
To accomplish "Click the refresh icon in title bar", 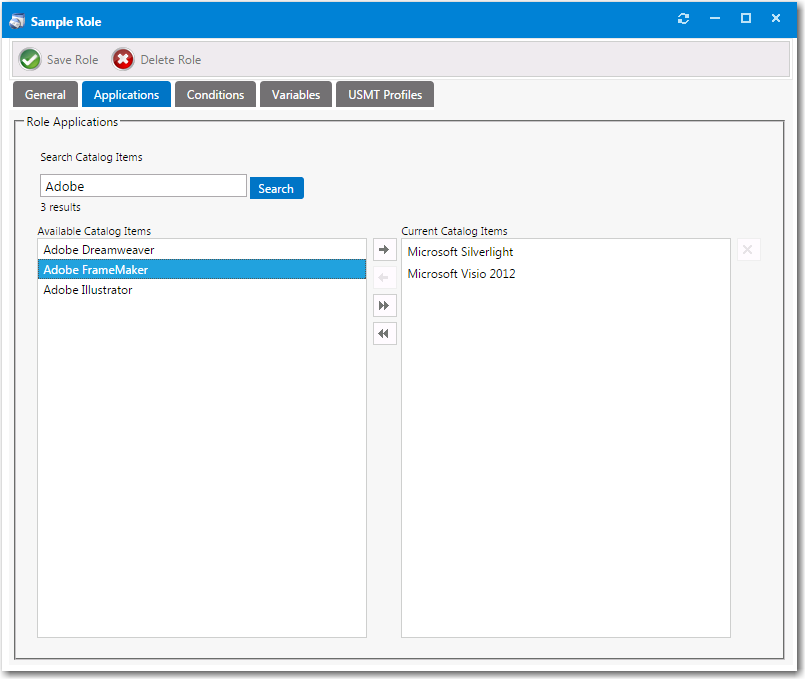I will click(x=683, y=18).
